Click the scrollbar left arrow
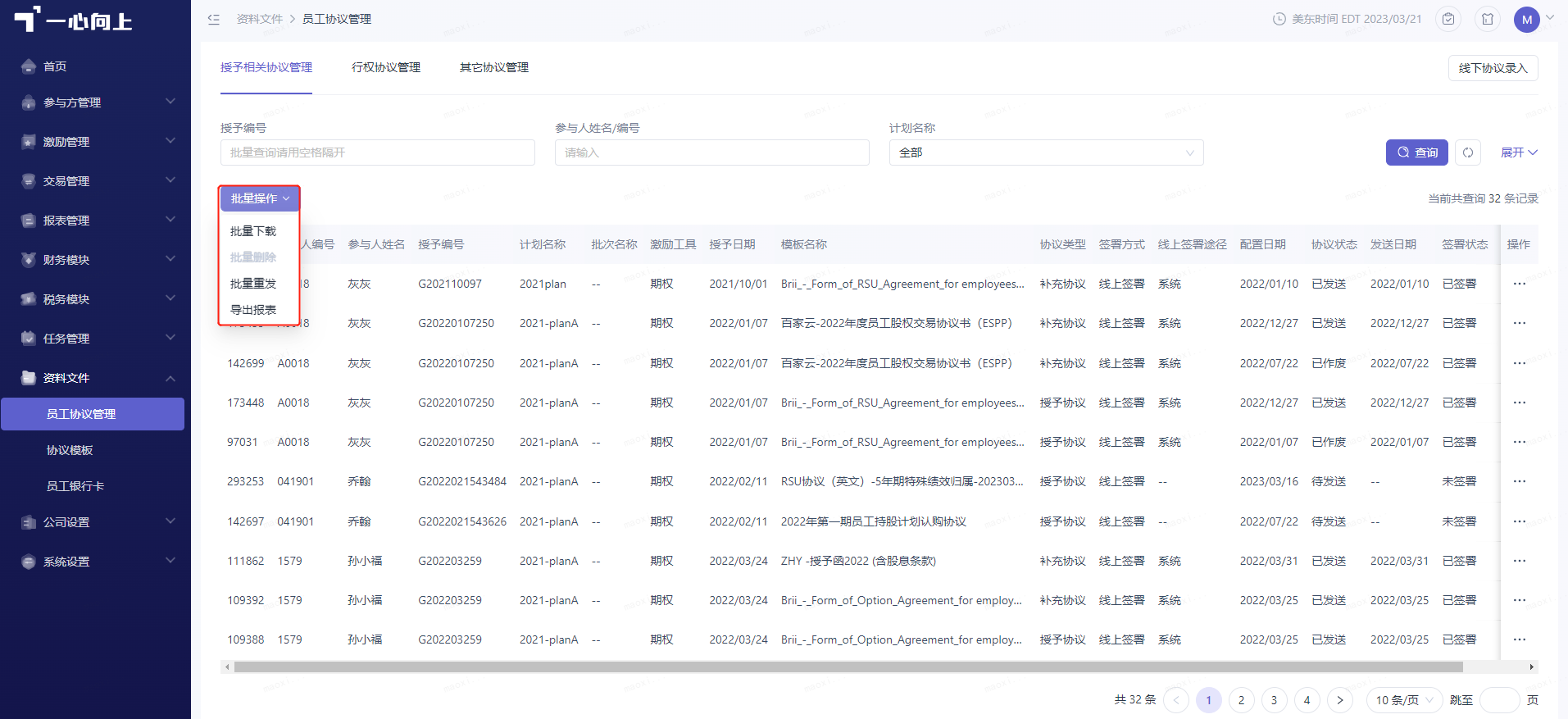 (x=226, y=667)
